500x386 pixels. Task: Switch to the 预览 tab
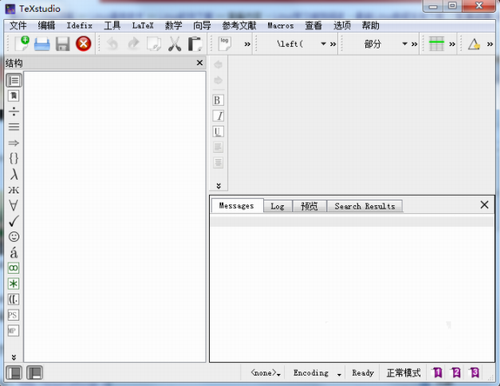pos(309,206)
